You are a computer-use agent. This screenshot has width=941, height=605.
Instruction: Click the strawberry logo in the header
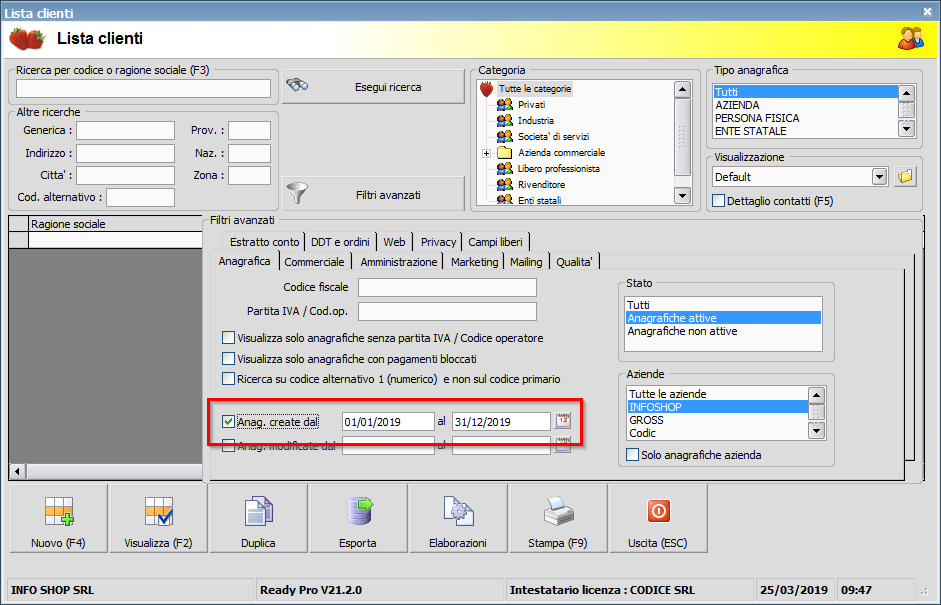point(27,39)
